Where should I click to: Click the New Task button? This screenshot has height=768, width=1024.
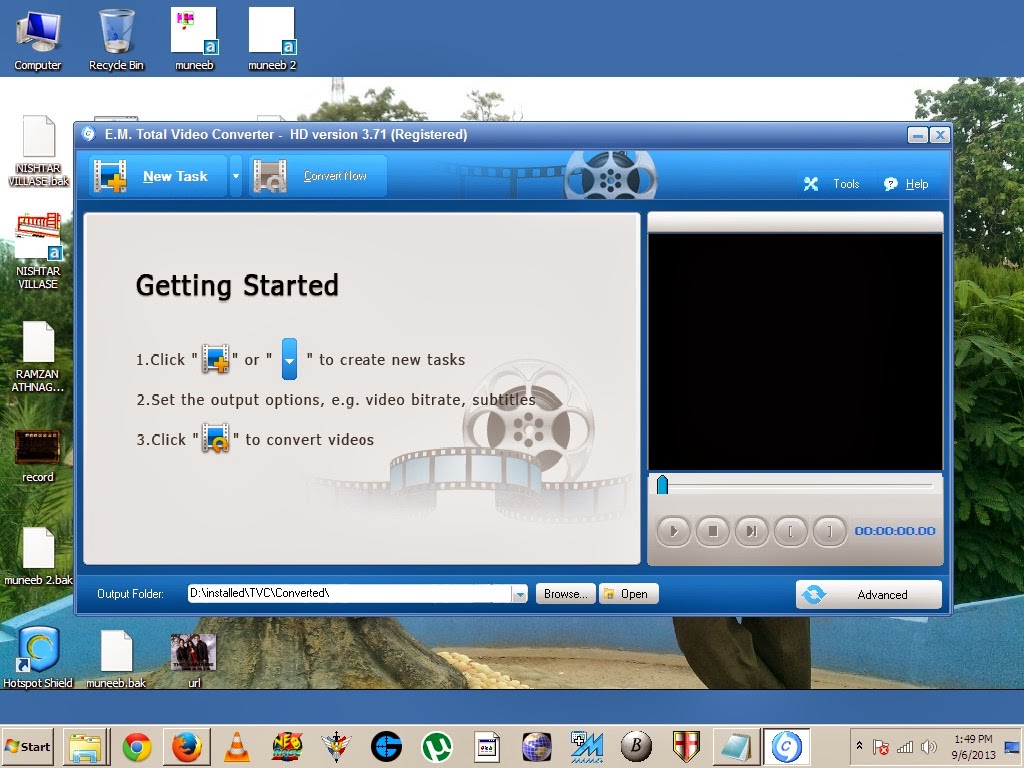coord(157,176)
